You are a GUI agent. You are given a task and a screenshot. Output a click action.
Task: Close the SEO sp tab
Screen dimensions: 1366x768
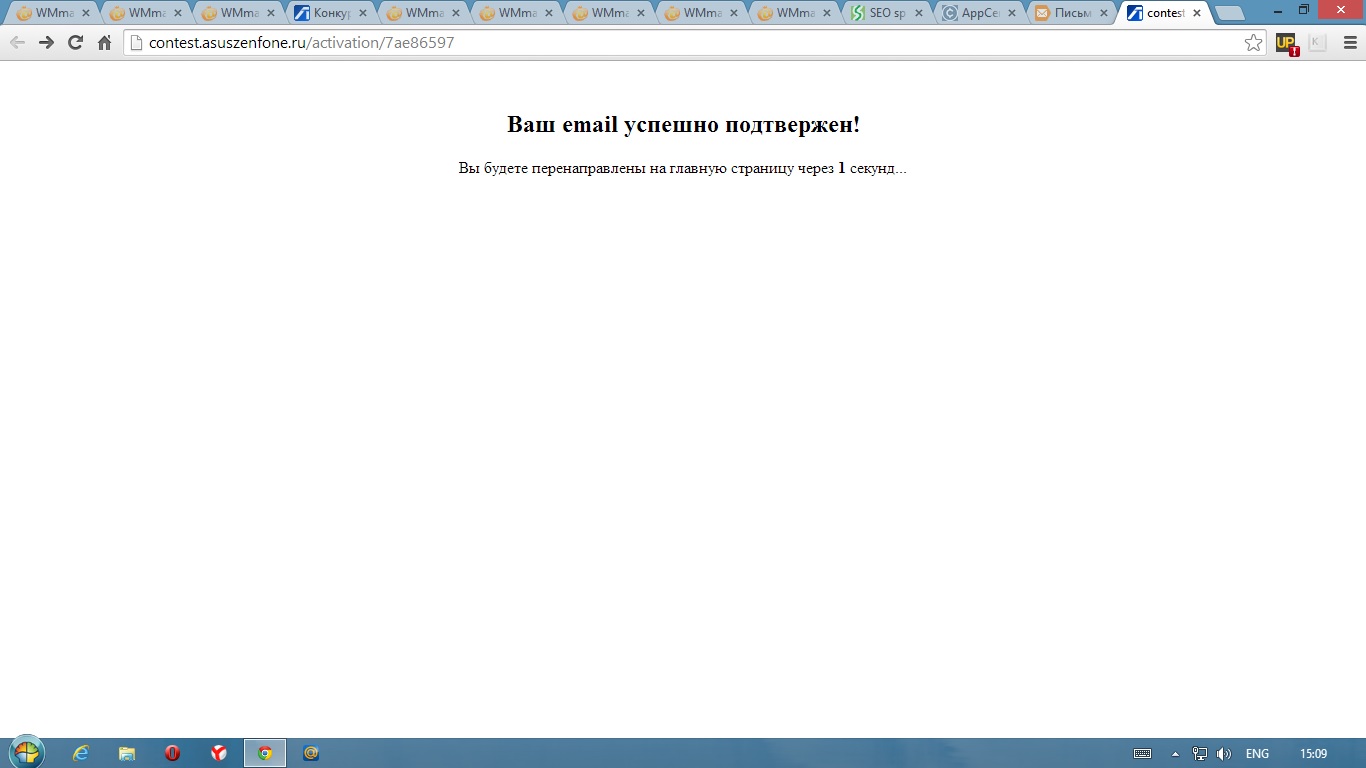coord(919,14)
